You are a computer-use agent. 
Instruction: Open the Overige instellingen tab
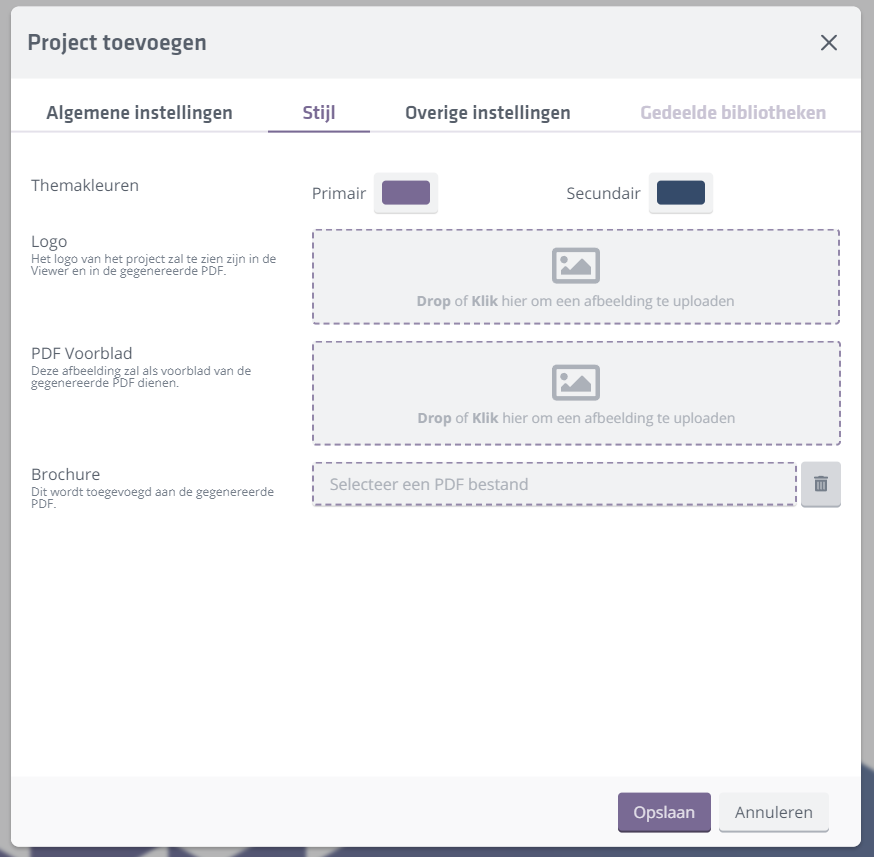[487, 113]
